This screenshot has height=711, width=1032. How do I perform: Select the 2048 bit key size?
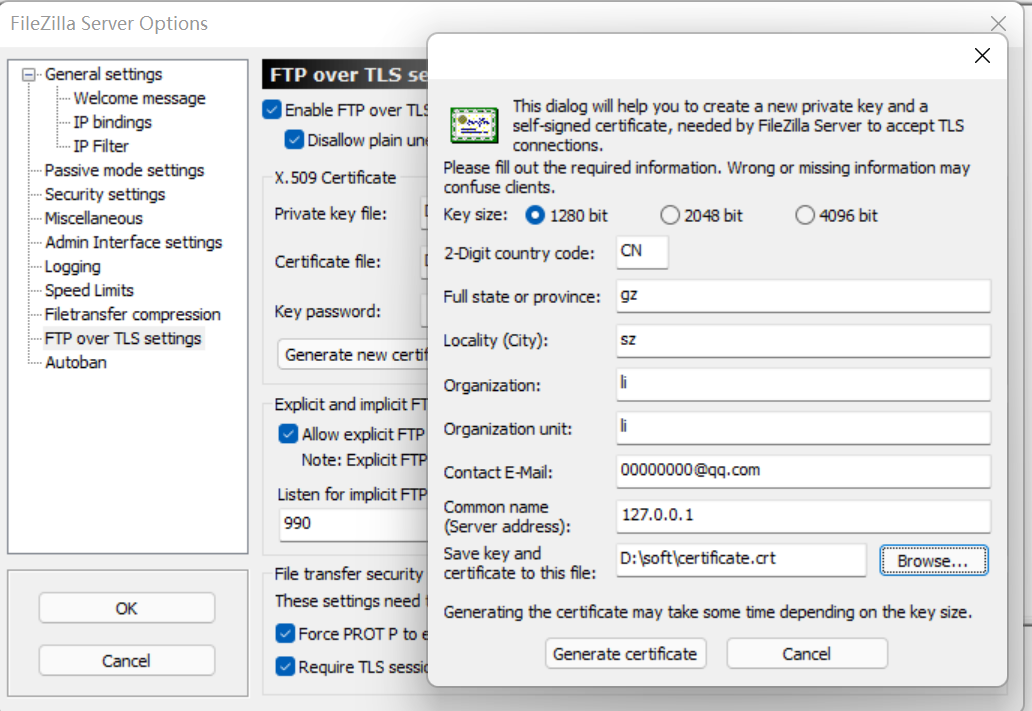[670, 215]
